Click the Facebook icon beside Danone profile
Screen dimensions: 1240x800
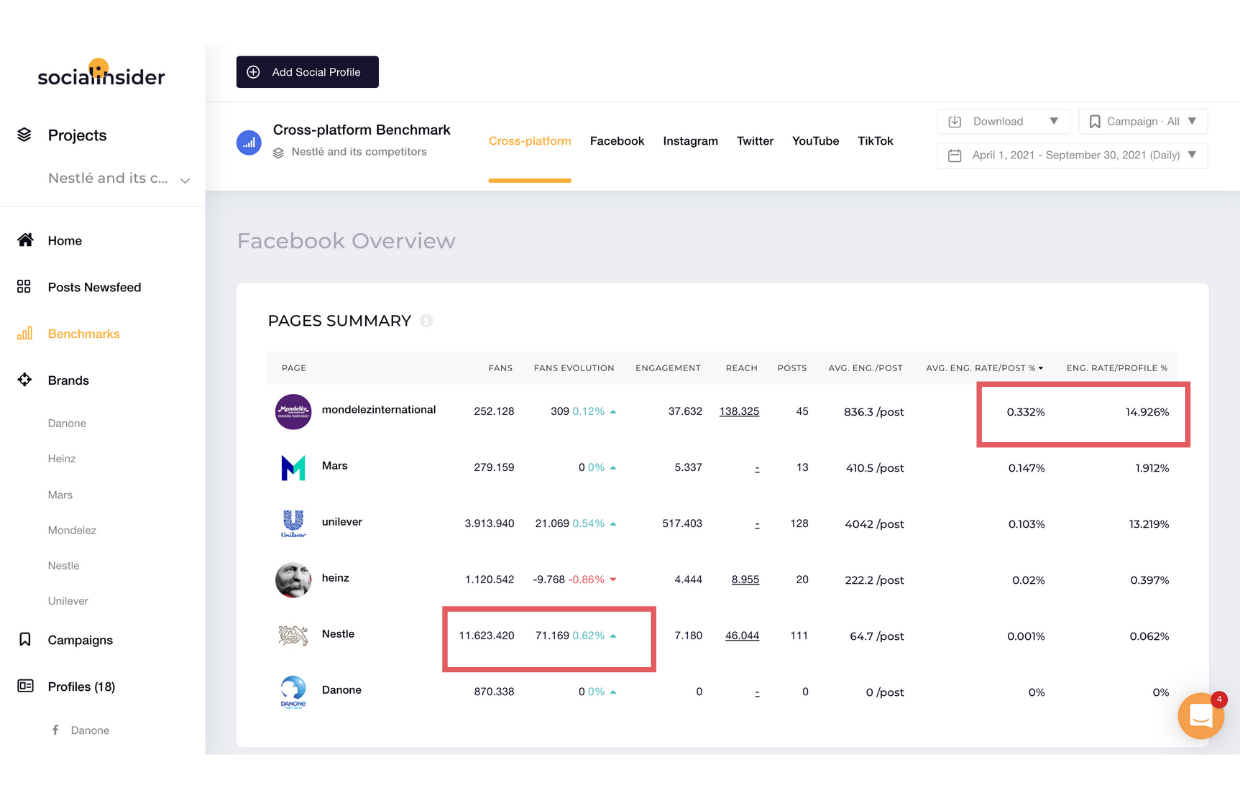coord(55,730)
